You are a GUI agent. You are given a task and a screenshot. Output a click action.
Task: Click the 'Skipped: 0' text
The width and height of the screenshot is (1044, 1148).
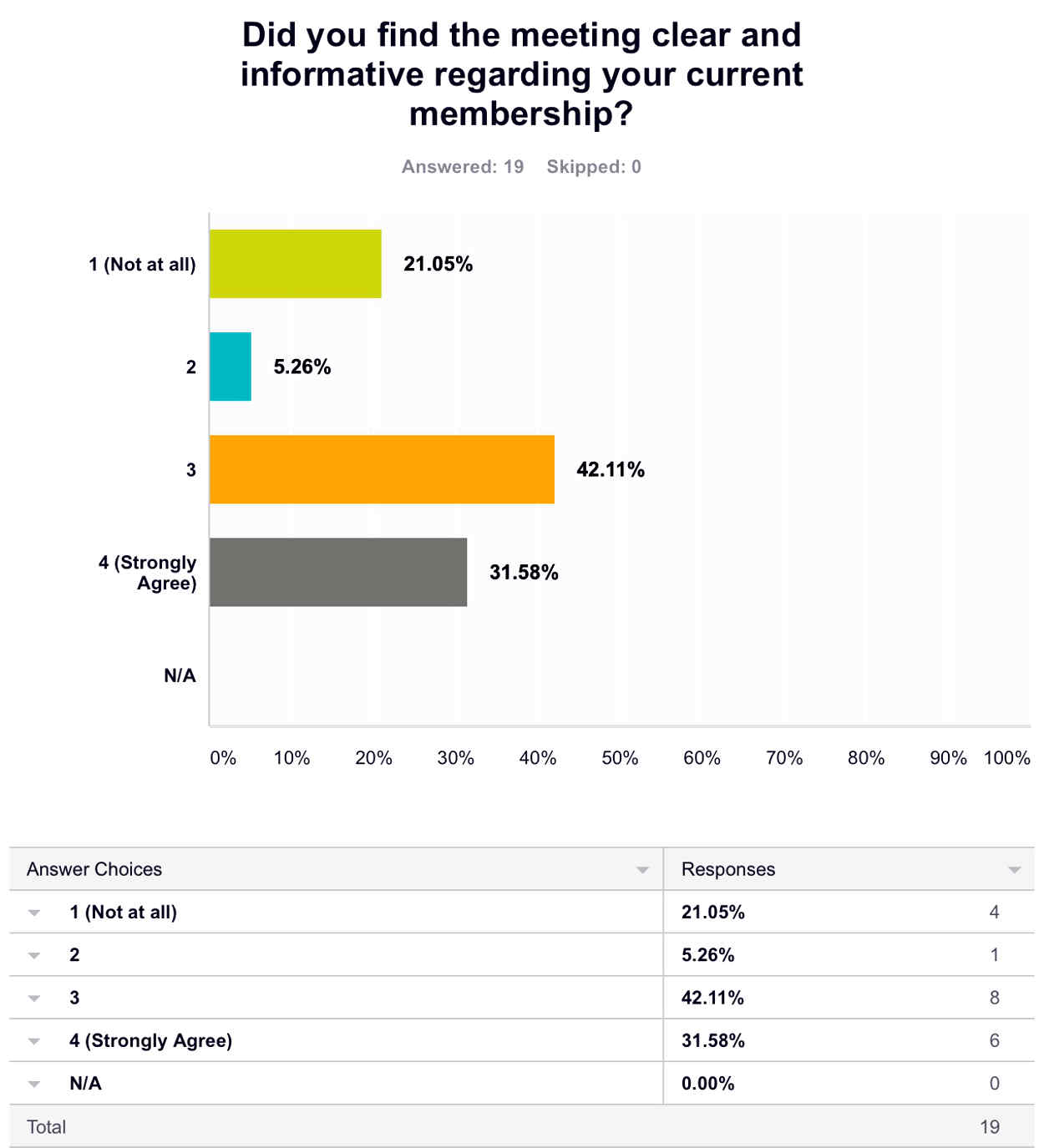[594, 167]
